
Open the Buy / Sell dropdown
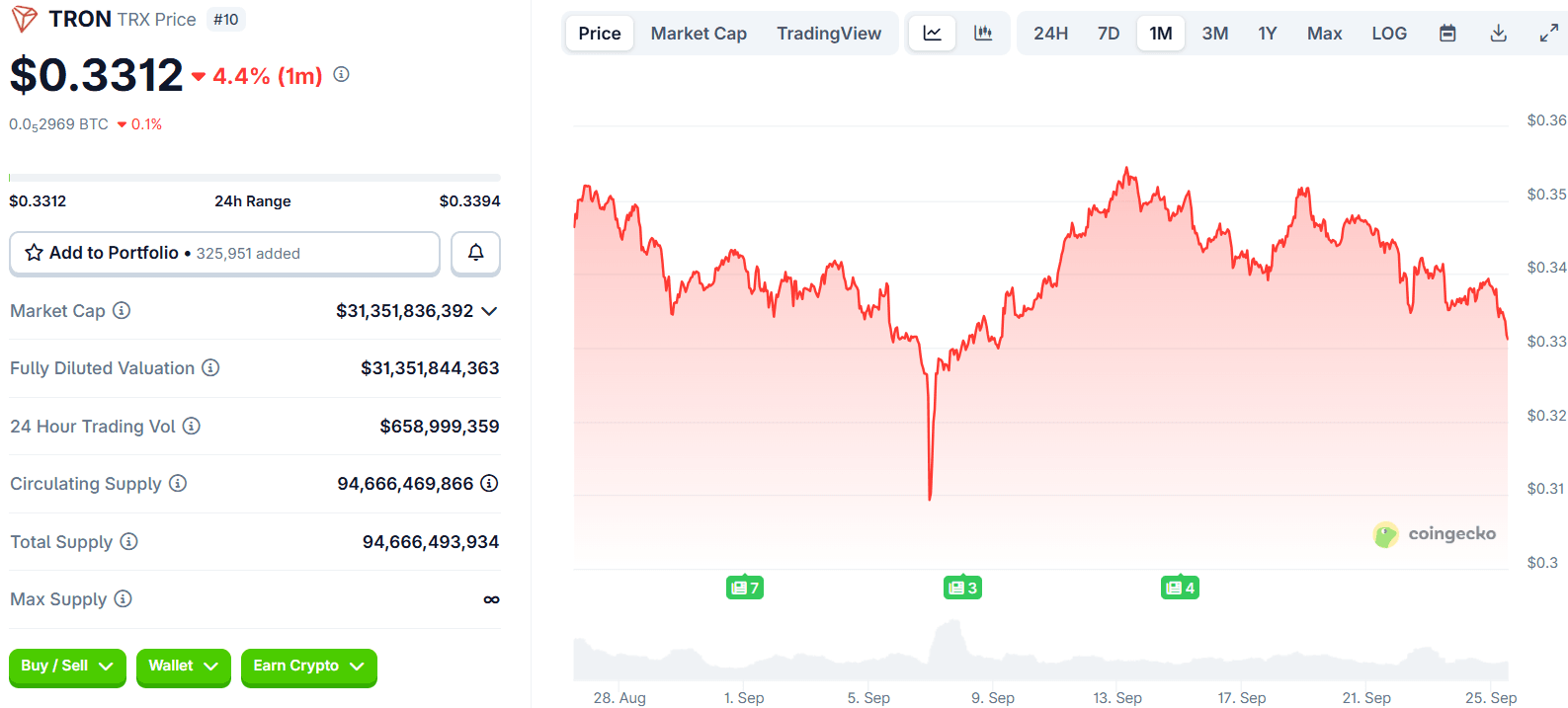67,667
